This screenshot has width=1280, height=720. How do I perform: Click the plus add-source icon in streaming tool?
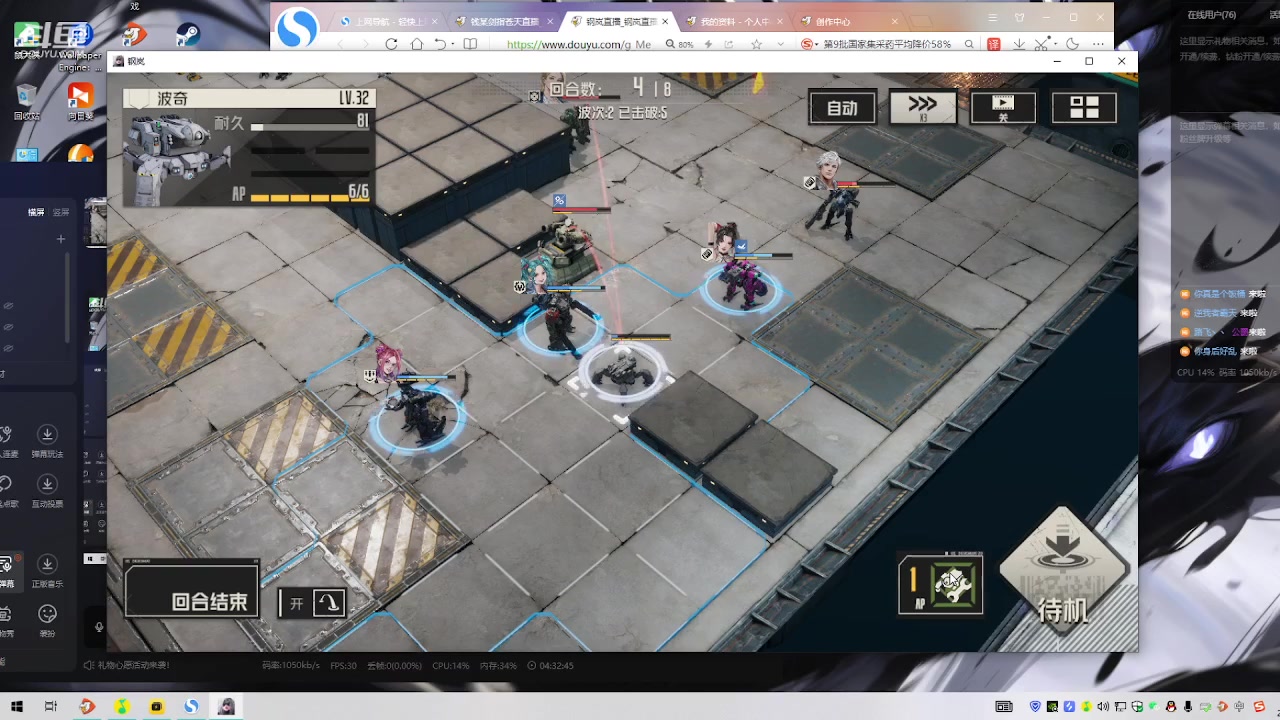click(x=61, y=239)
